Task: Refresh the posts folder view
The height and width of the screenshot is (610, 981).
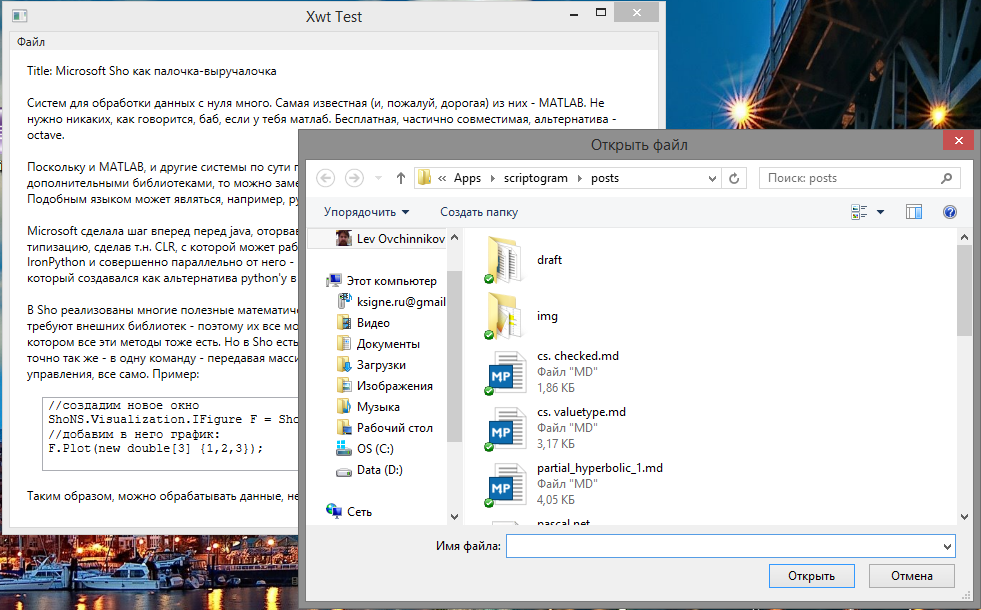Action: [733, 177]
